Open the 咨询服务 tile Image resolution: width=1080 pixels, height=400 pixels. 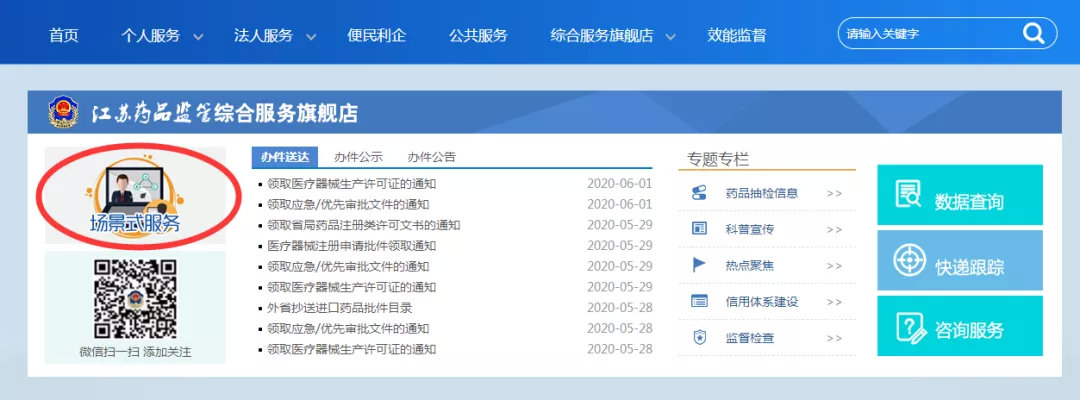tap(959, 327)
